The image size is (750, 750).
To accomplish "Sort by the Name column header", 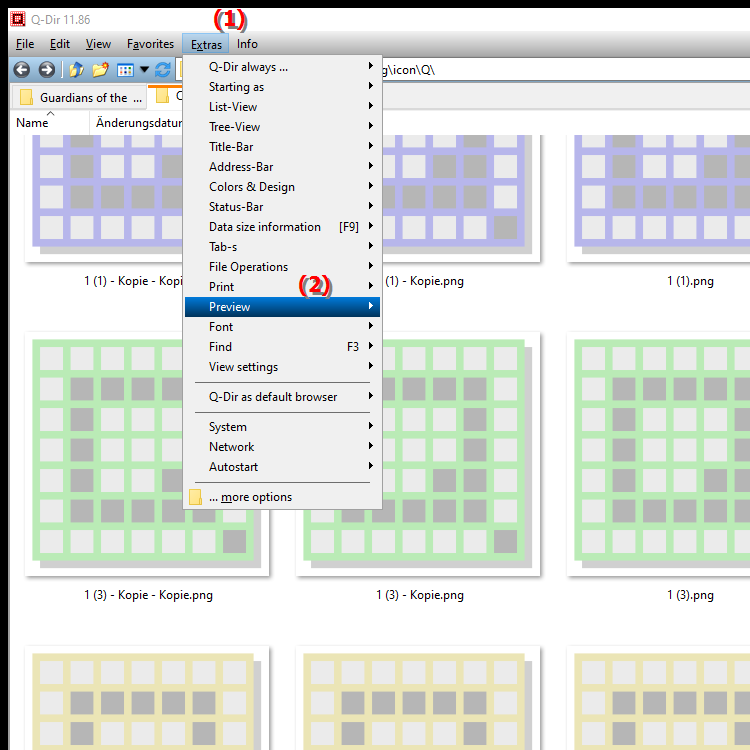I will 49,123.
